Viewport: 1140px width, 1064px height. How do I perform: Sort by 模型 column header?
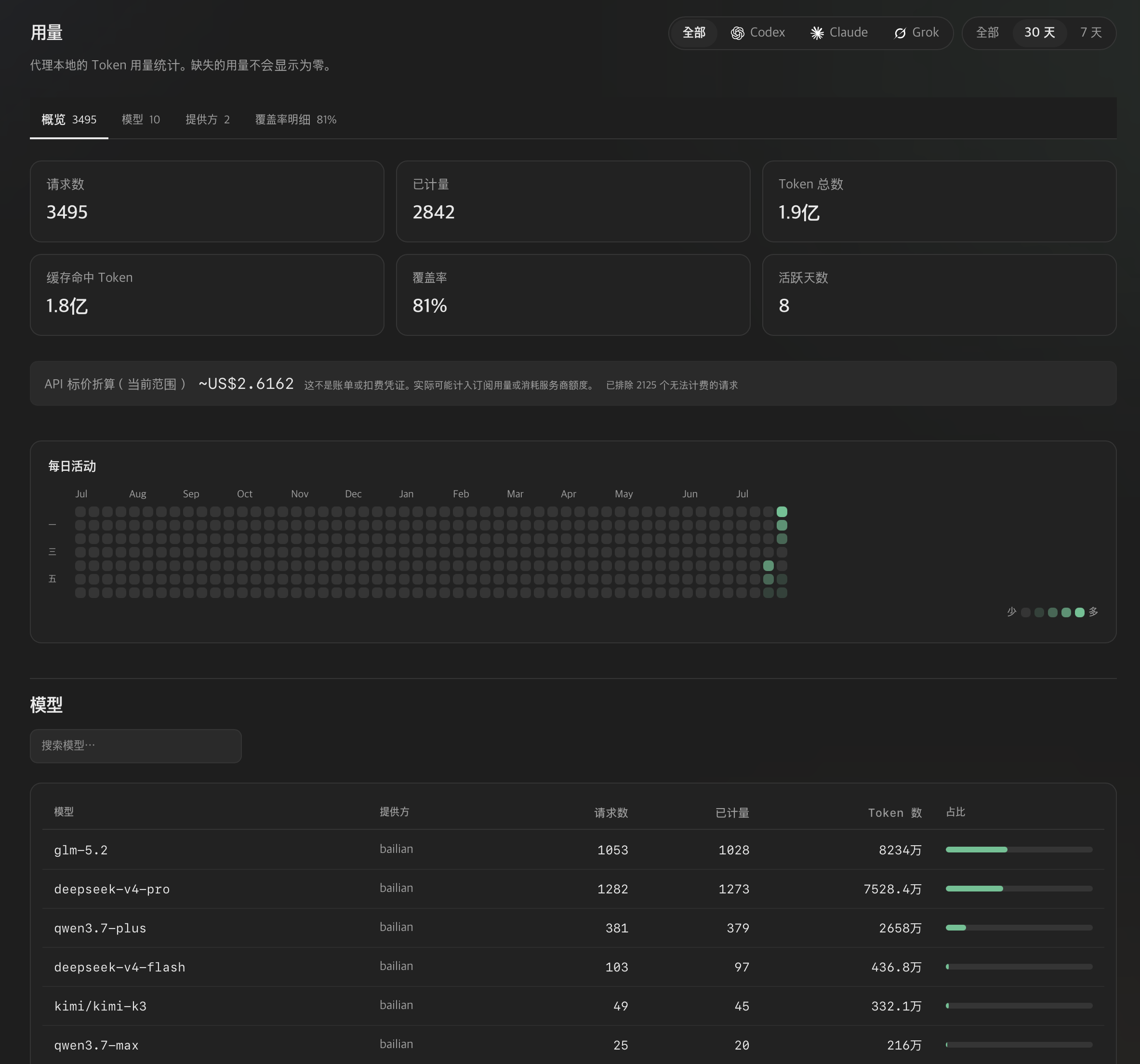[64, 811]
